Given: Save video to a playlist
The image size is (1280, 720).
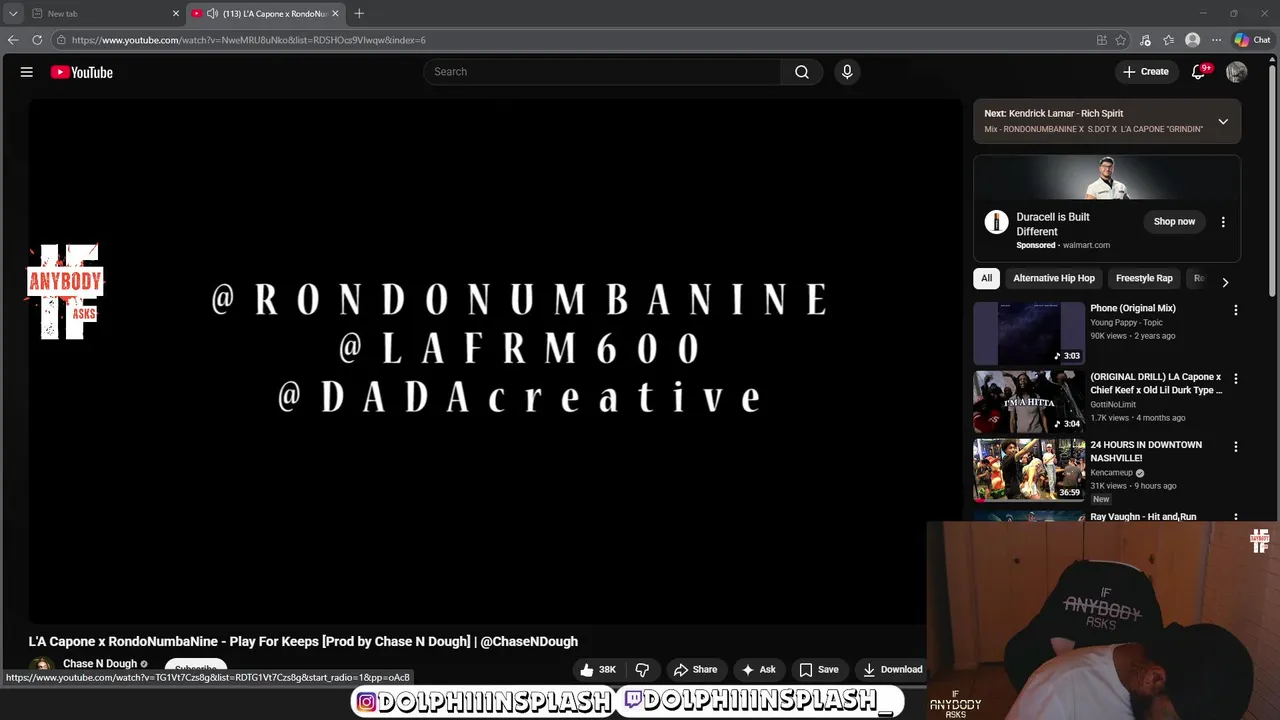Looking at the screenshot, I should point(818,670).
